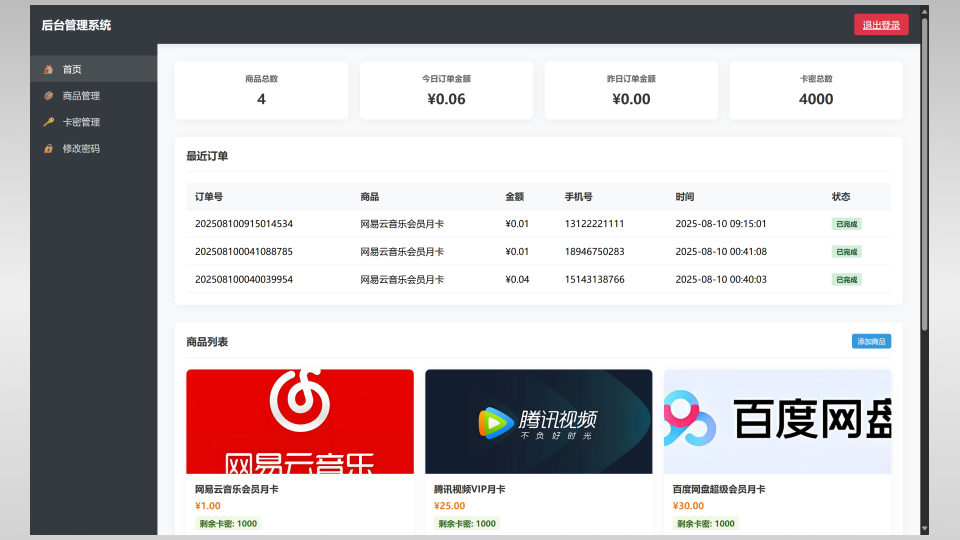Image resolution: width=960 pixels, height=540 pixels.
Task: Click the 商品 column header
Action: coord(370,197)
